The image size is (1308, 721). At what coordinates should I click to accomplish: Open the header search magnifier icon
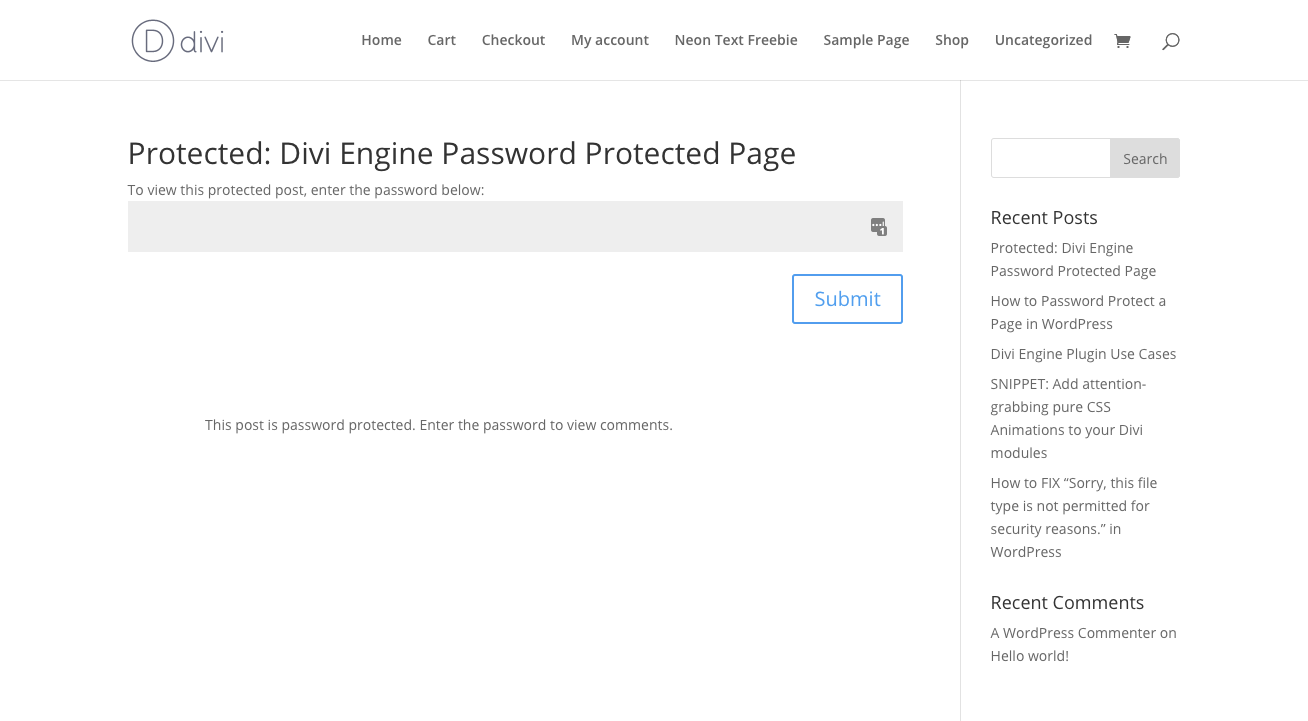1171,41
